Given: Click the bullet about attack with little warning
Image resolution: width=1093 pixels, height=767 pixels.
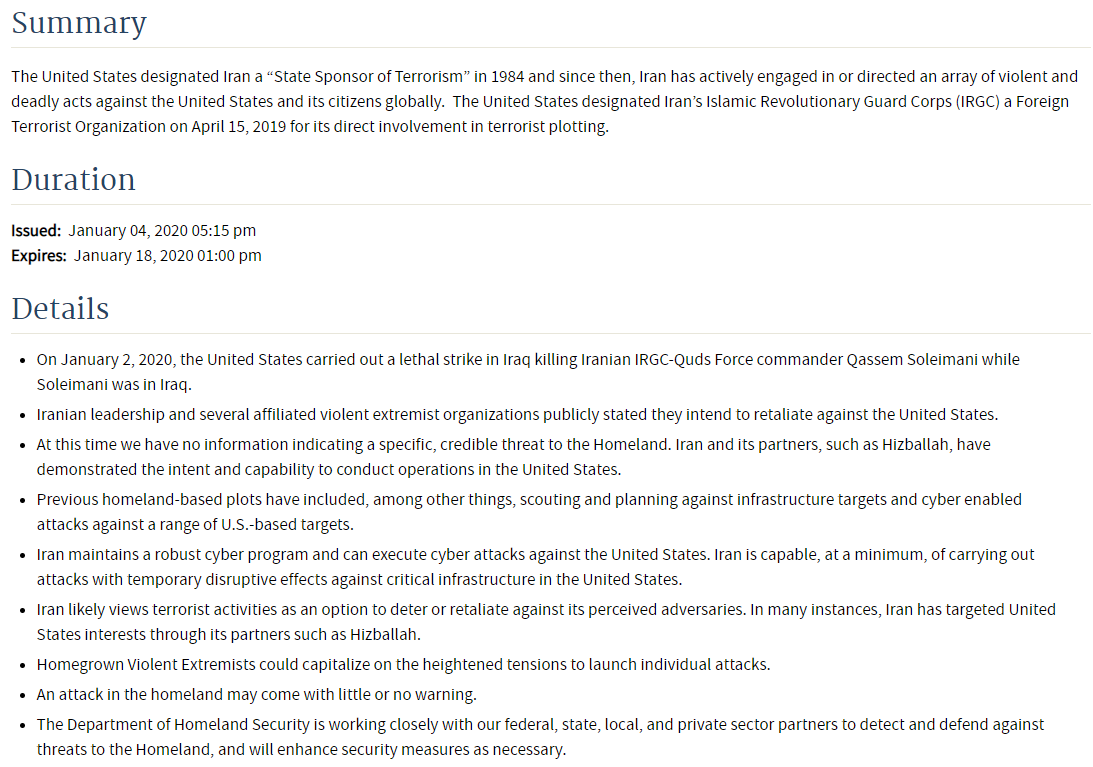Looking at the screenshot, I should (257, 694).
